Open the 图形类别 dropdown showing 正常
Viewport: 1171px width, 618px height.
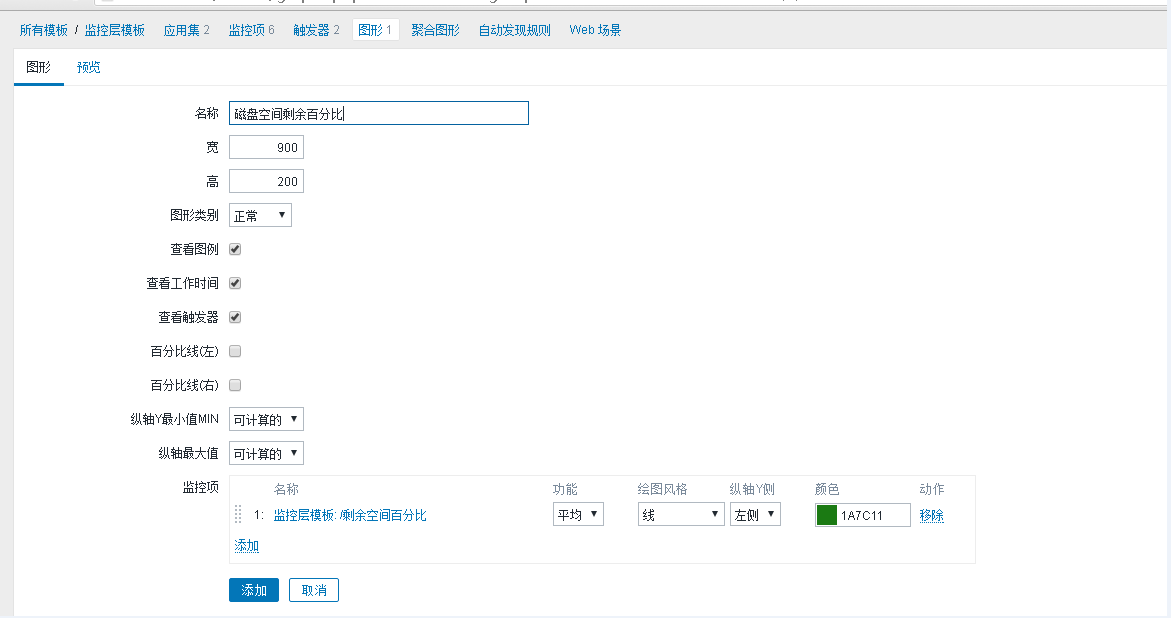tap(260, 216)
